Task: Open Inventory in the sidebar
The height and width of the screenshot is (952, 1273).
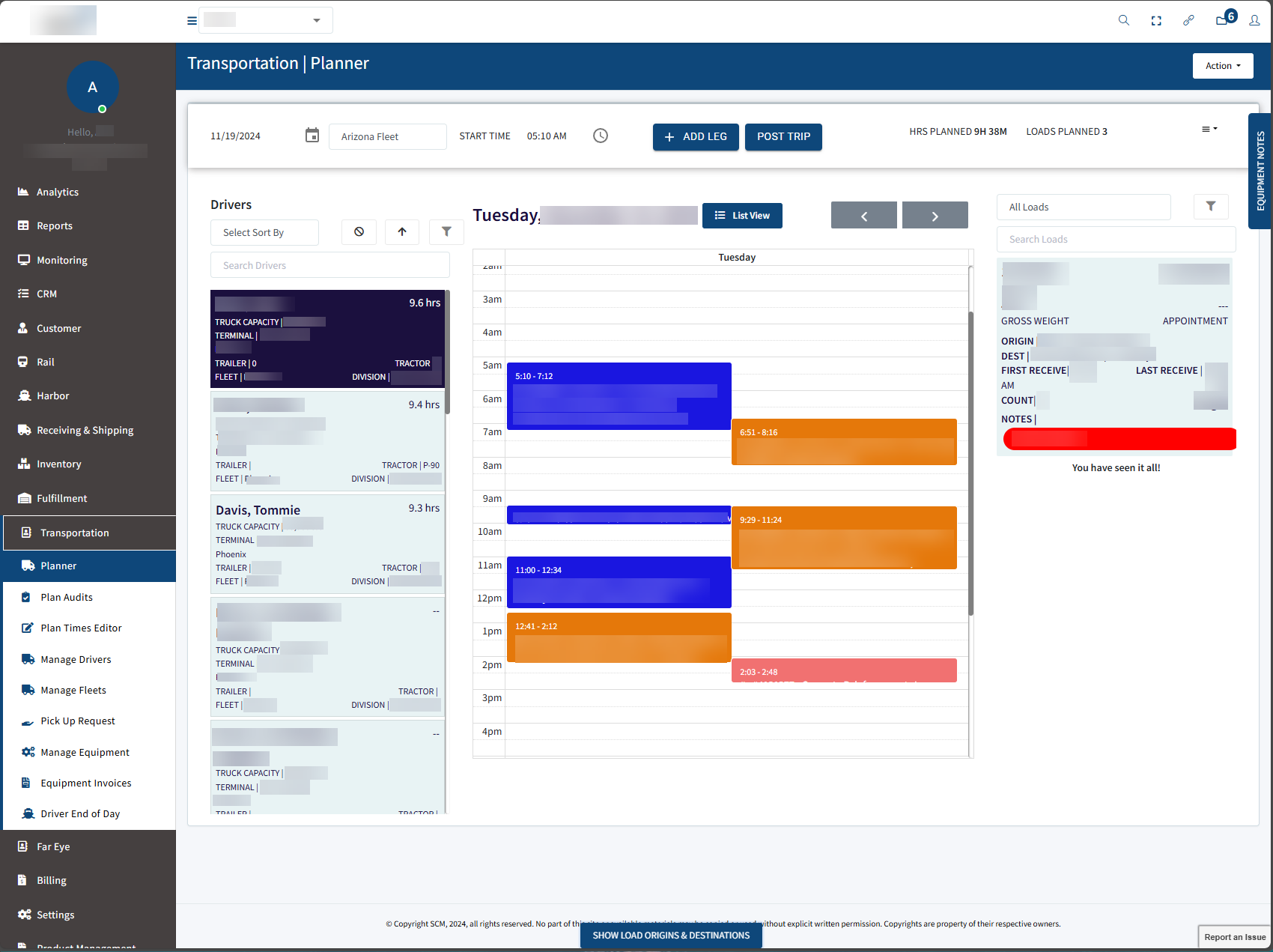Action: coord(58,464)
